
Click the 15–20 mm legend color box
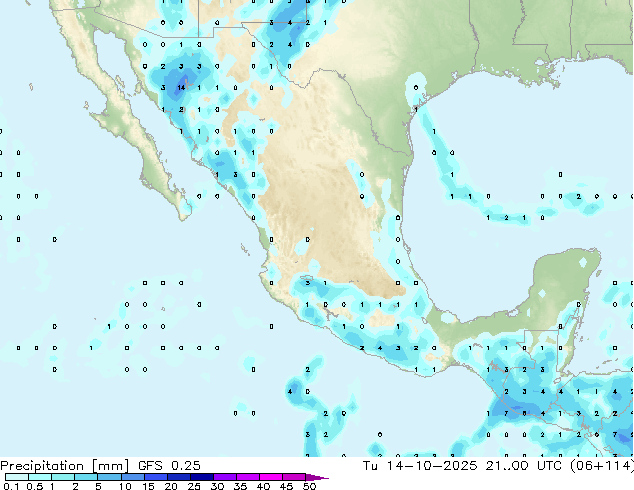click(155, 477)
